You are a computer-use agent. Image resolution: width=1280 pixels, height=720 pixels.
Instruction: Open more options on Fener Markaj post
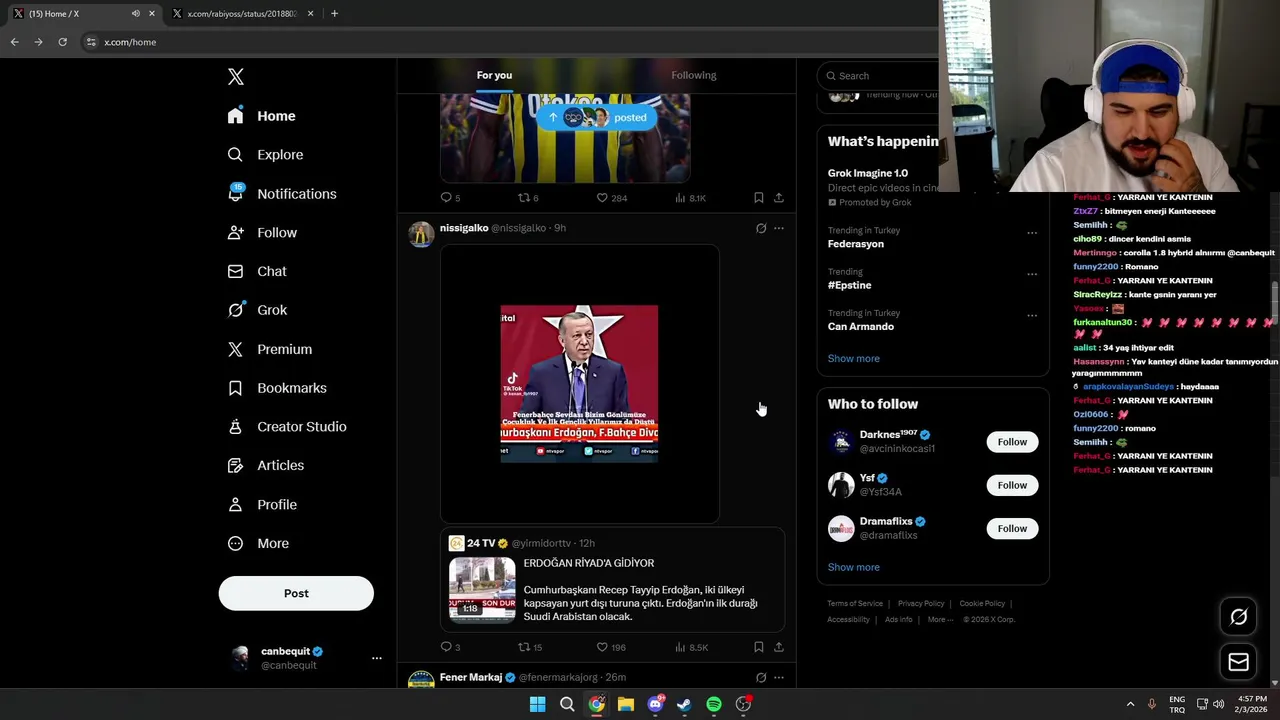point(779,677)
